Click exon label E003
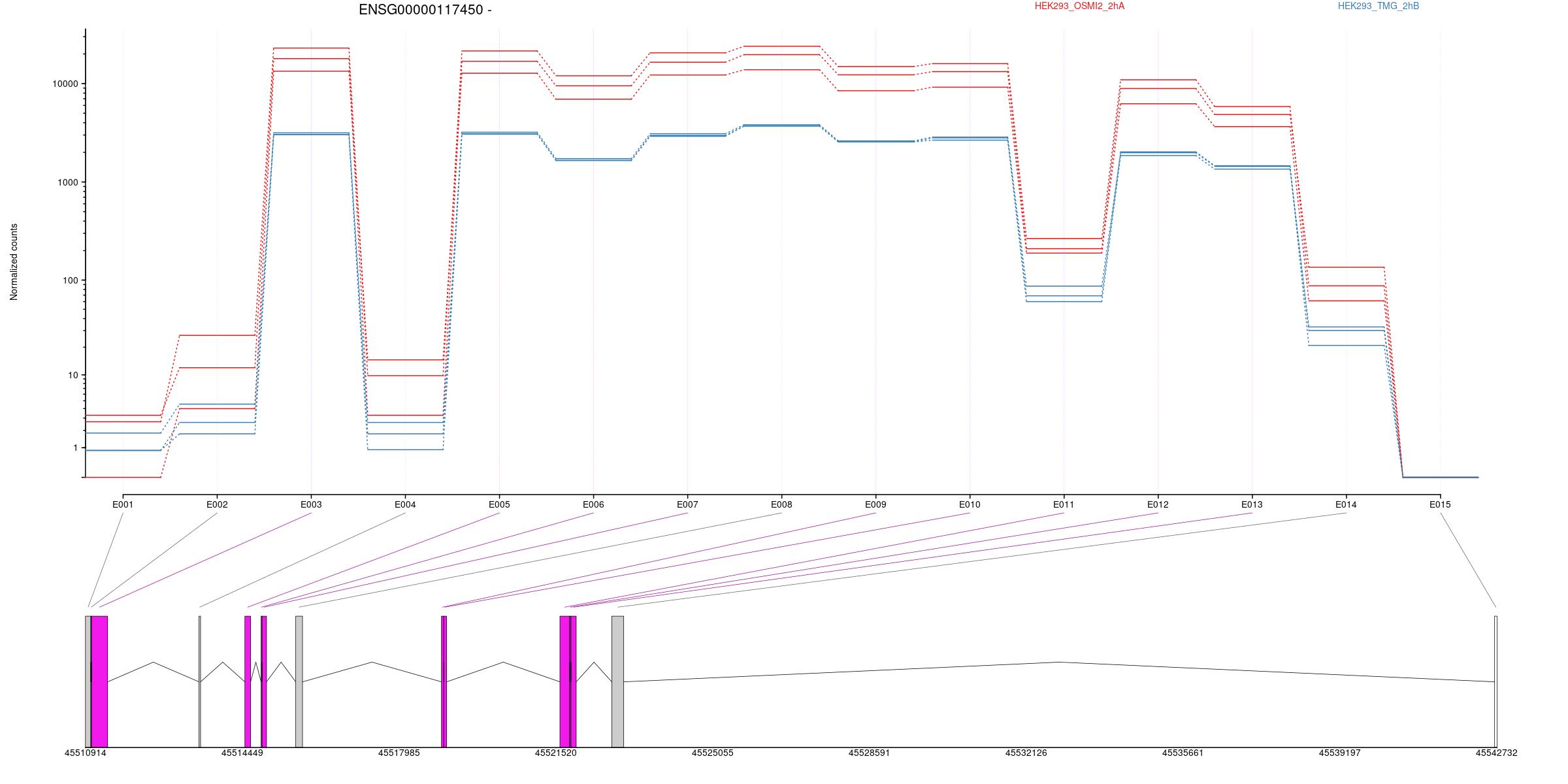Image resolution: width=1568 pixels, height=784 pixels. (x=311, y=504)
